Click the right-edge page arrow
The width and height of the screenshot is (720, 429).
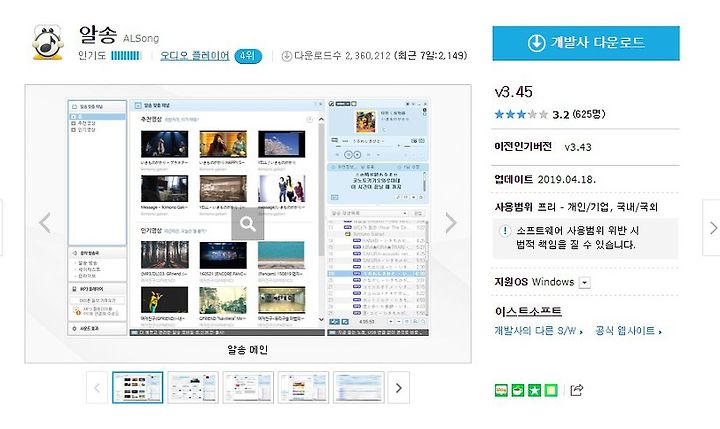point(712,227)
